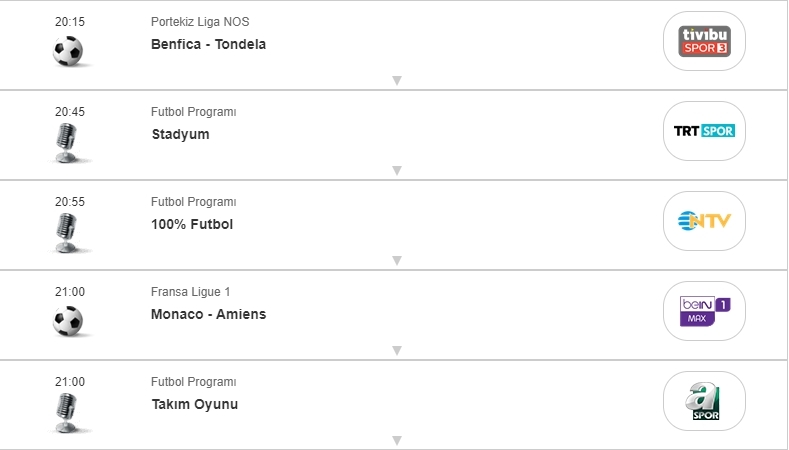Expand the 100% Futbol row arrow
Screen dimensions: 789x450
click(x=396, y=260)
